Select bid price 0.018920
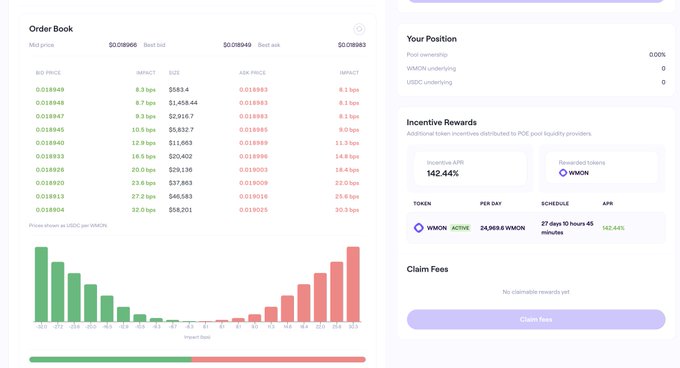 [50, 183]
